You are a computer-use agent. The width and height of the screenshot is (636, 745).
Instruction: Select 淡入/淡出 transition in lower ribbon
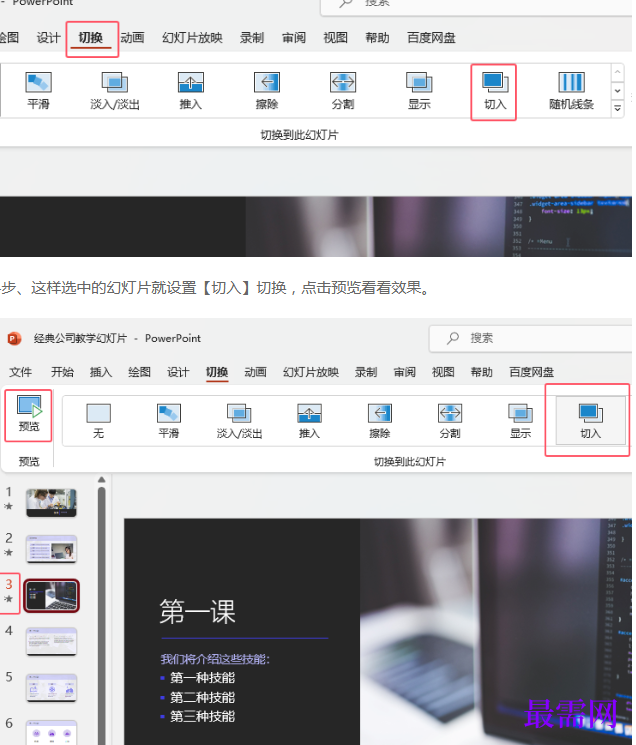(239, 421)
